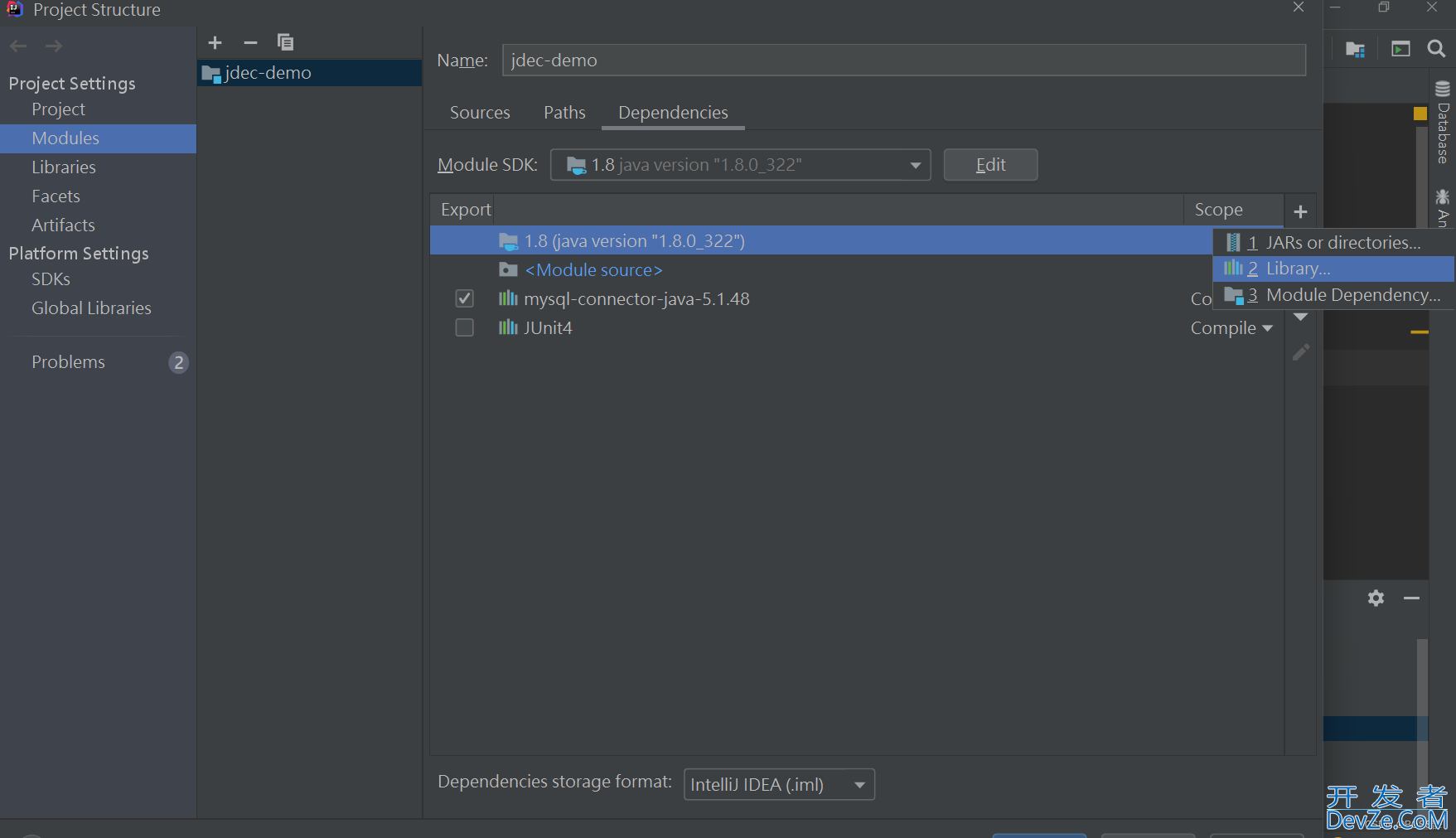Open search in the IDE toolbar

[1436, 49]
